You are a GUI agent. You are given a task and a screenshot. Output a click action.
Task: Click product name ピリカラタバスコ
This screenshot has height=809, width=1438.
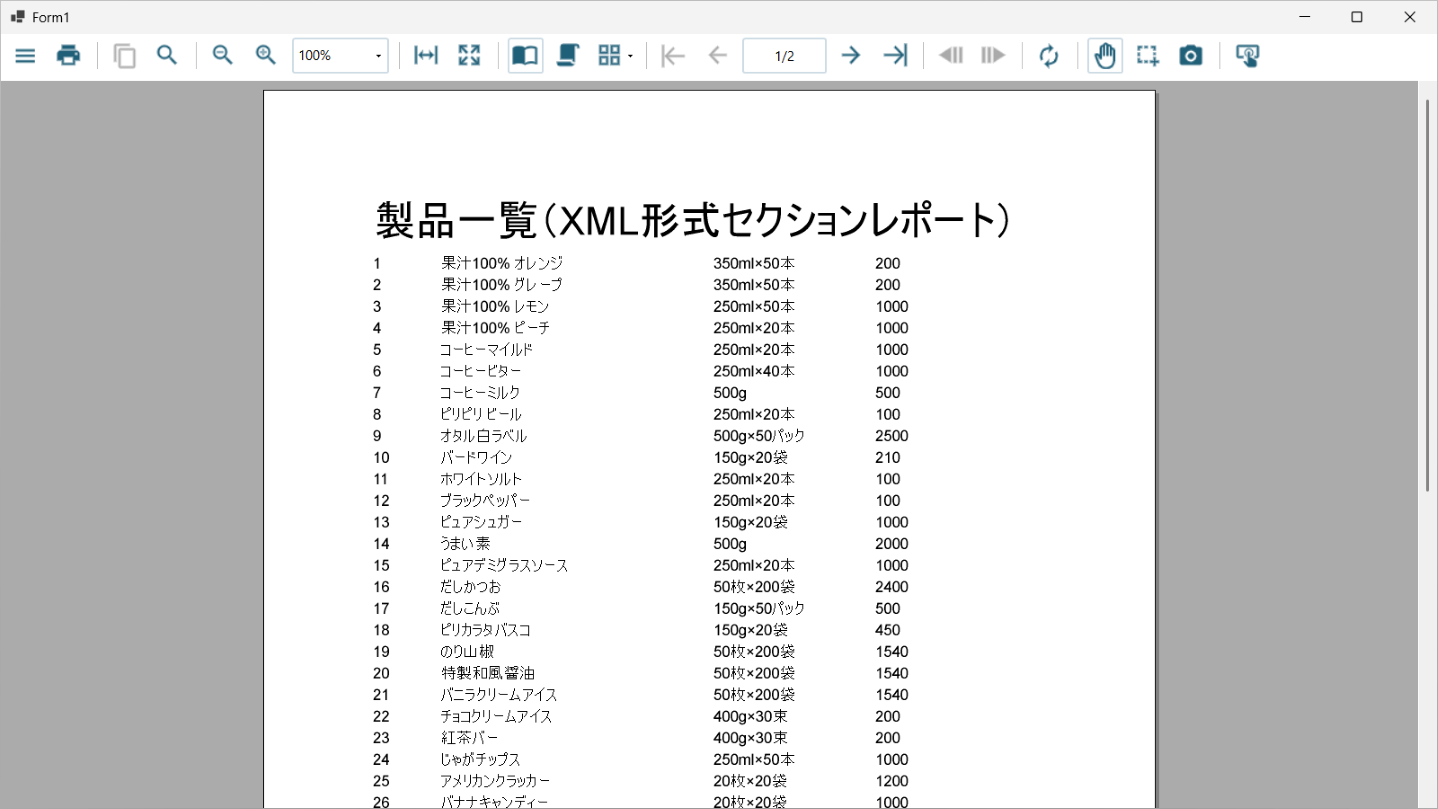click(486, 630)
